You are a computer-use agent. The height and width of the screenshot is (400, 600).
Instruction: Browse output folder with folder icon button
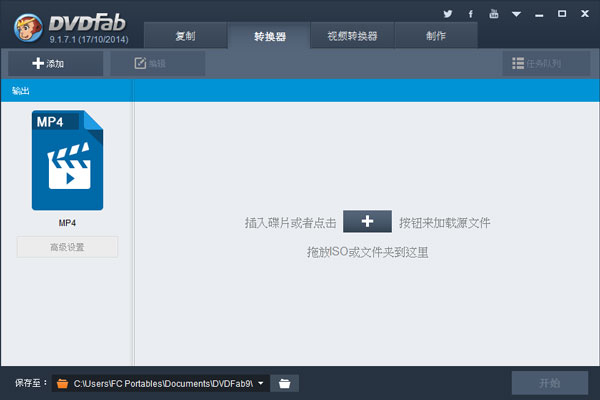coord(284,383)
